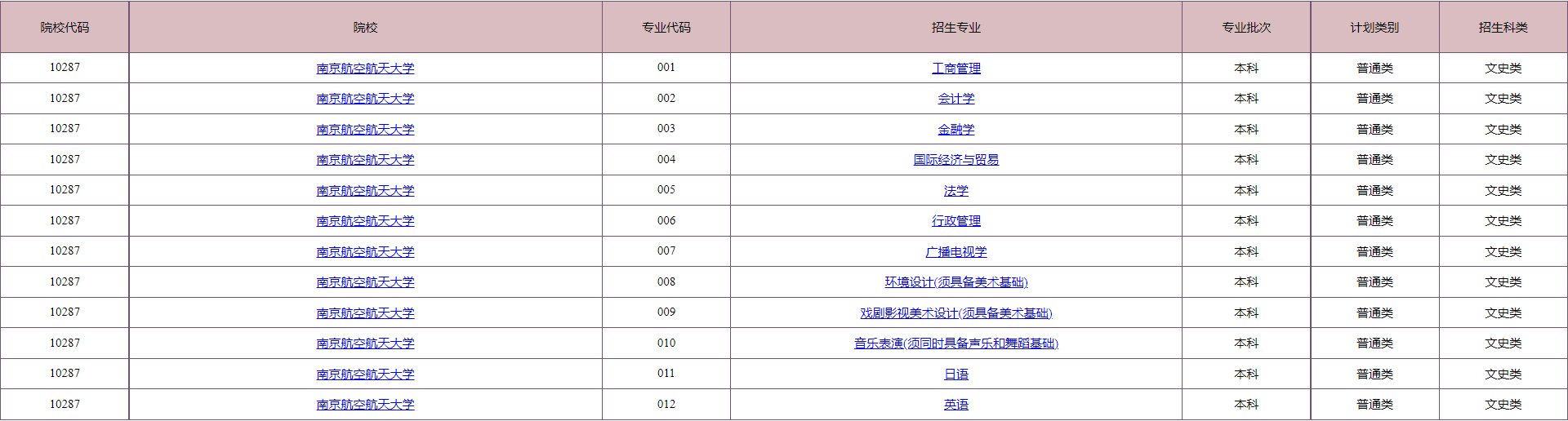Open 南京航空航天大学 link in row 012

[x=365, y=405]
